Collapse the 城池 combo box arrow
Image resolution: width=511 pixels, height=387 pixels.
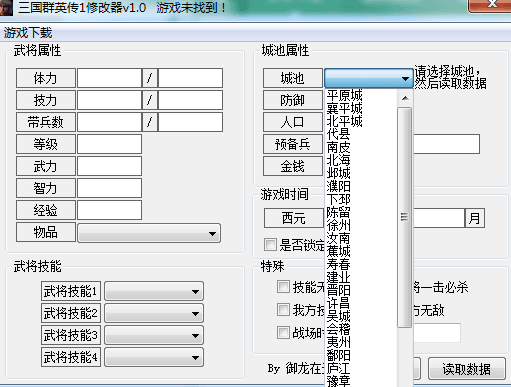[405, 79]
